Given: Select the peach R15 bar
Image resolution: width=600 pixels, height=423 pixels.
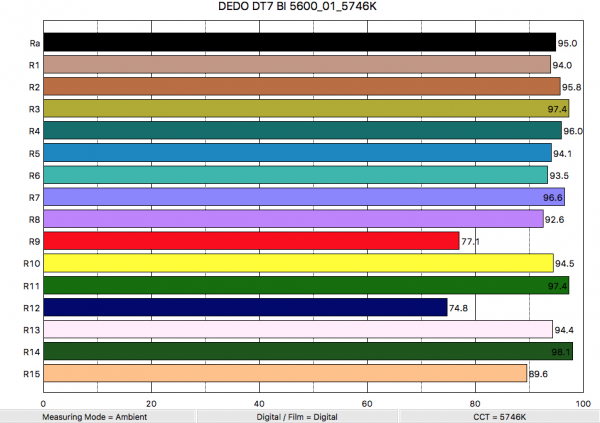Looking at the screenshot, I should point(284,373).
